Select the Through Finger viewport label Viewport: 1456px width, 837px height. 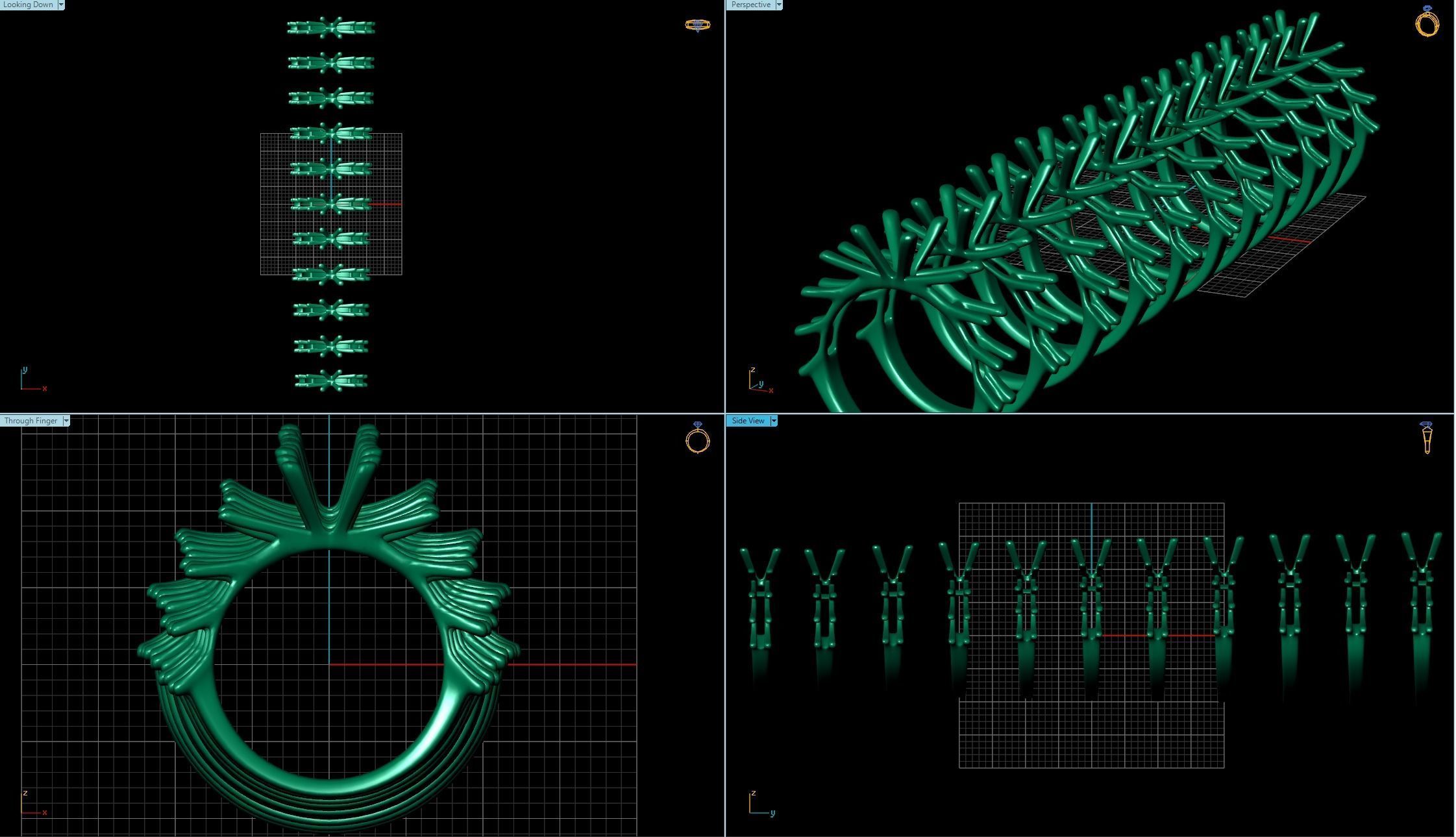click(x=31, y=421)
